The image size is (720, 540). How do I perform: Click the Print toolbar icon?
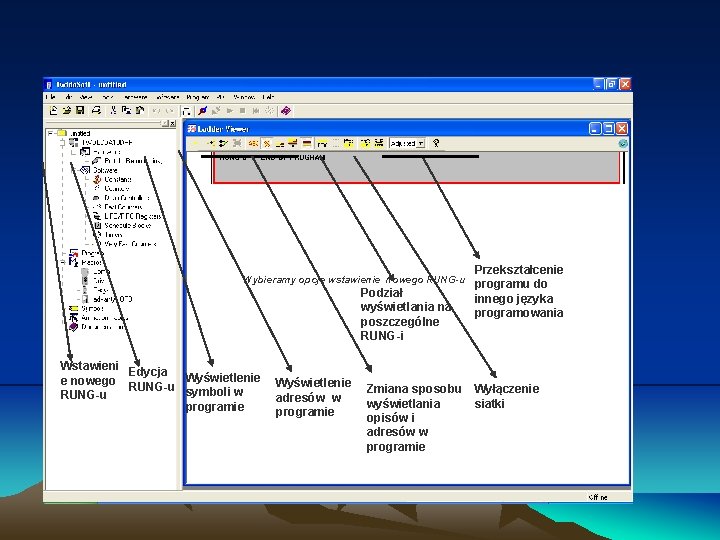[96, 111]
